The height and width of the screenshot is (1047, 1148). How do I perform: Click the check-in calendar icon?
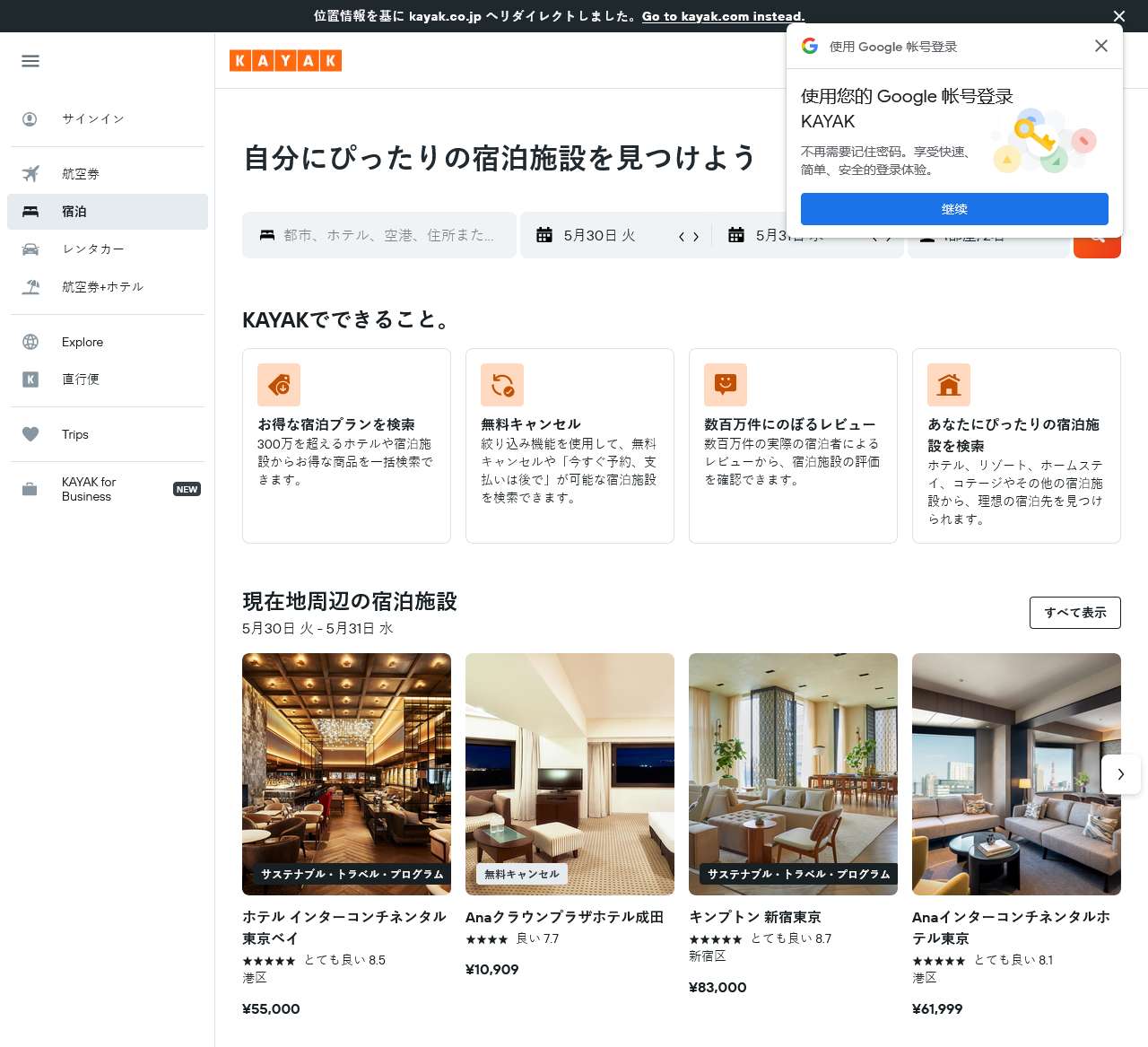pos(544,235)
